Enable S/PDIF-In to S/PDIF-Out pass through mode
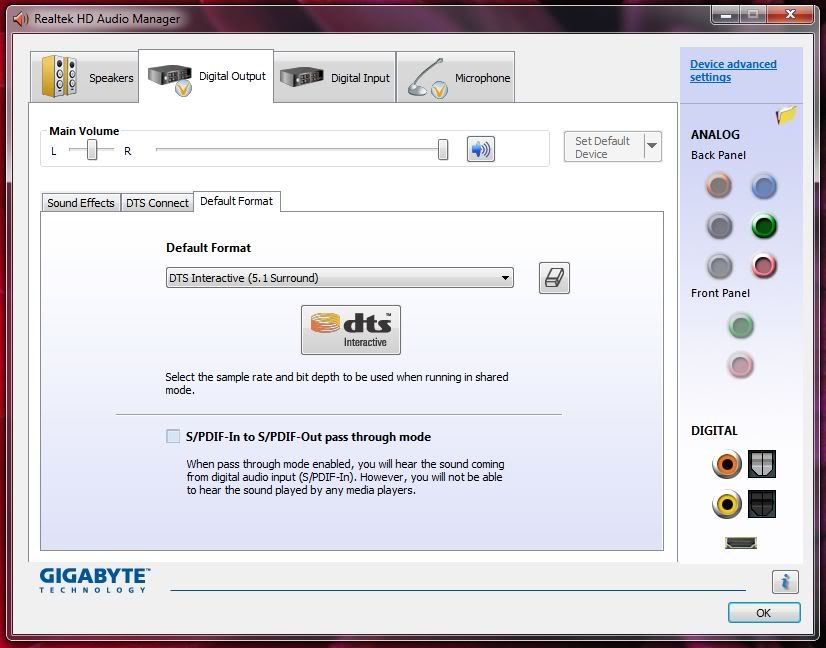 click(174, 437)
